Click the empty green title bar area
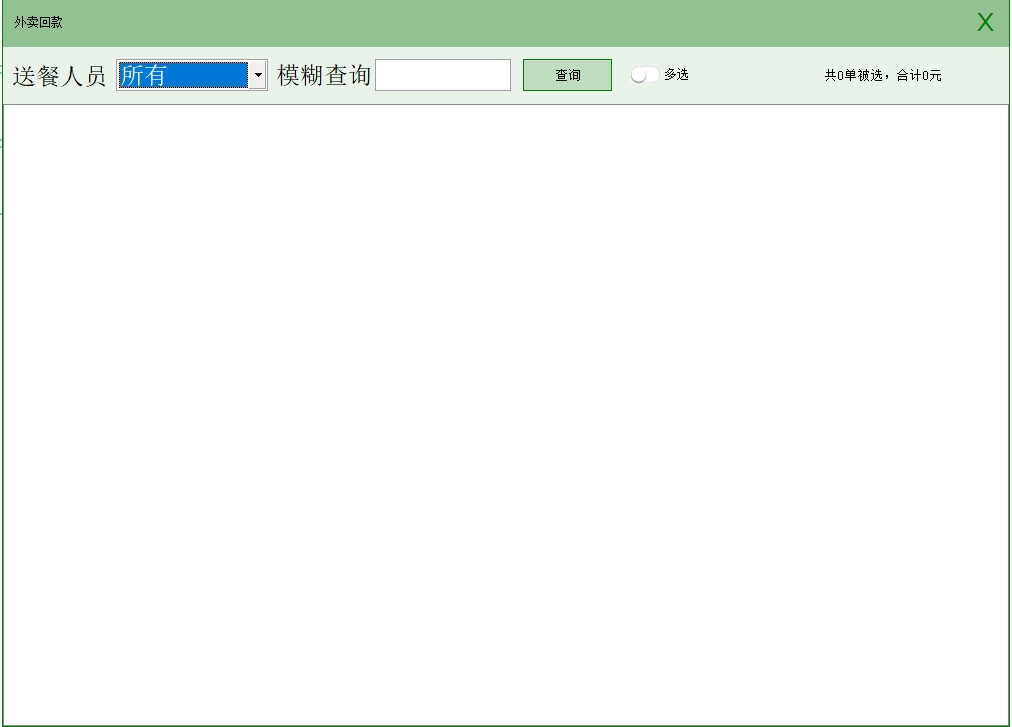Screen dimensions: 1012x727 500,22
